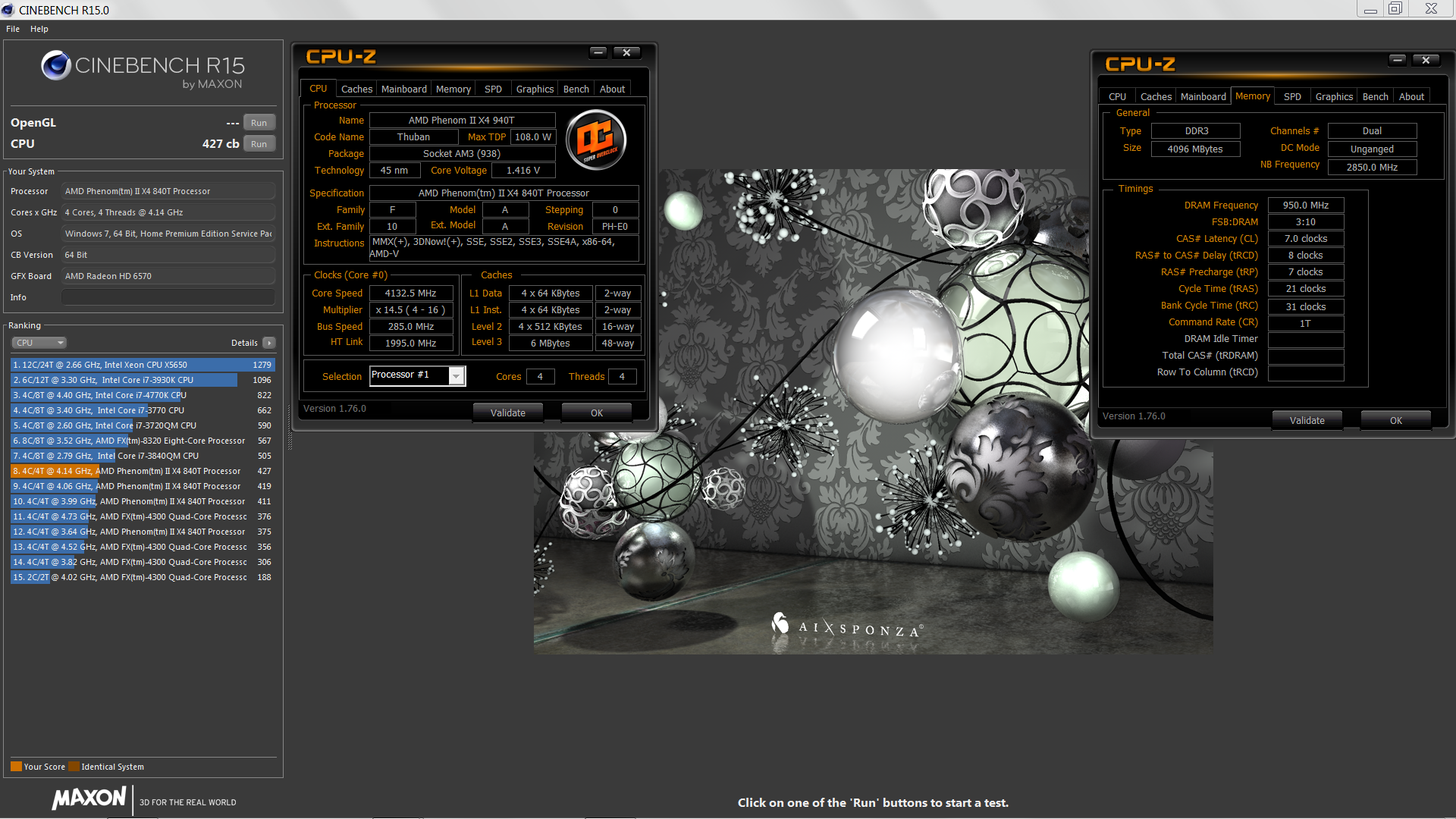
Task: Open the CPU ranking type dropdown
Action: 39,343
